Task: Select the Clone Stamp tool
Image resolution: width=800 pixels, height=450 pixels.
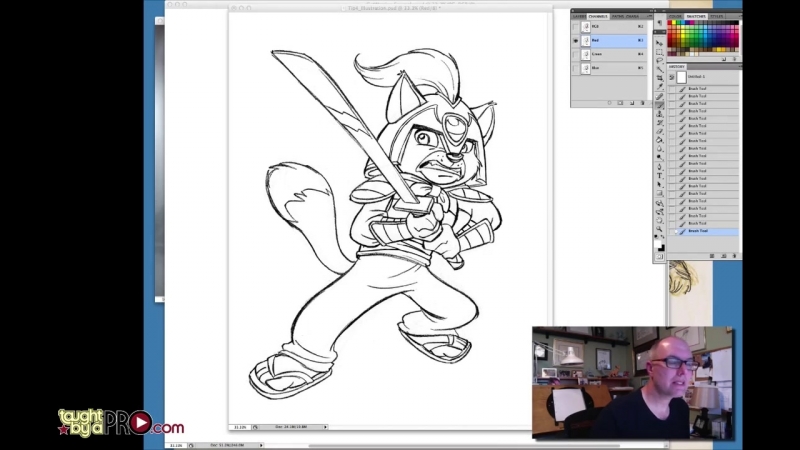Action: 659,114
